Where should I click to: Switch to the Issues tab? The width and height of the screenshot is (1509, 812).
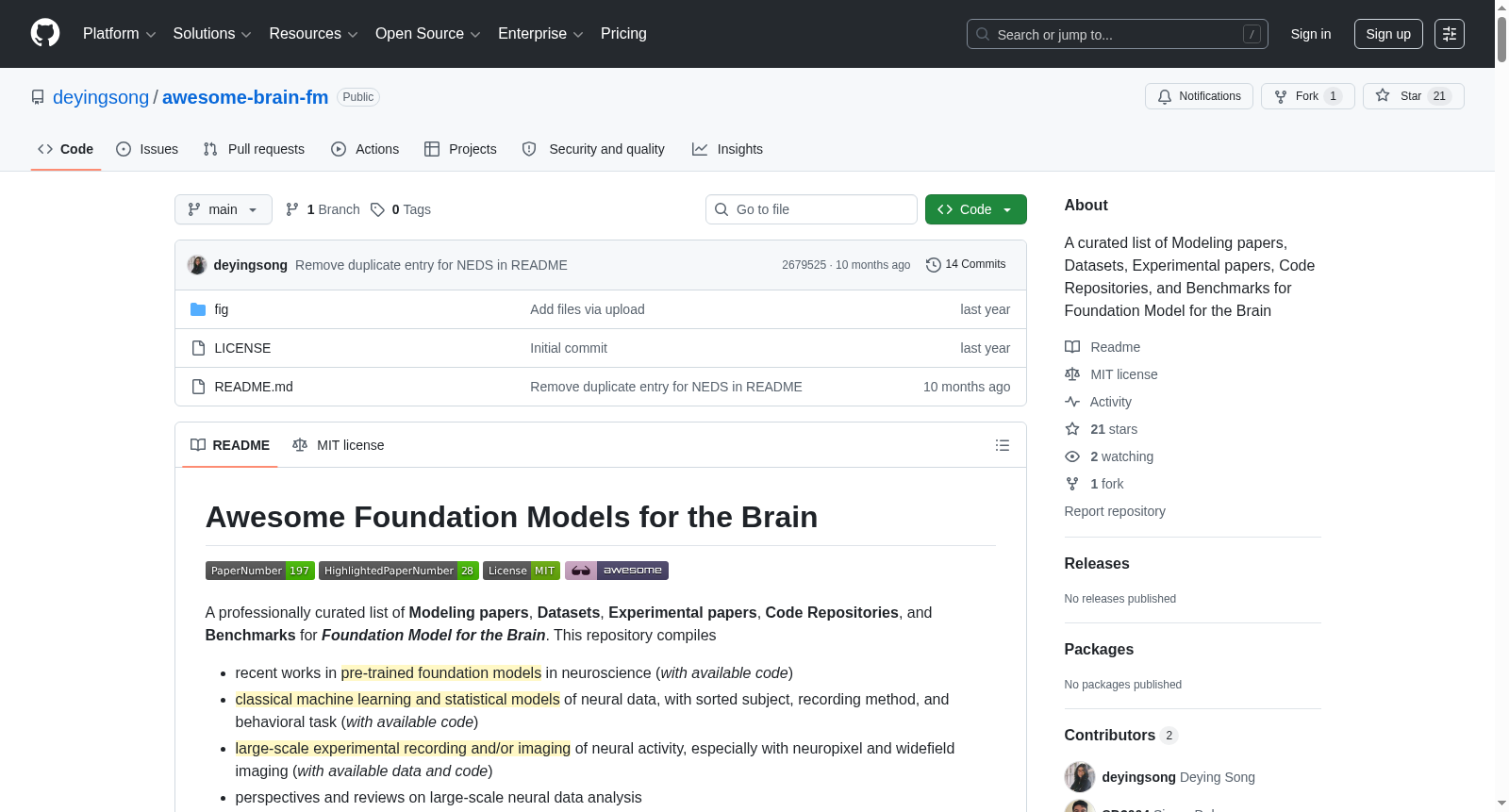[147, 149]
